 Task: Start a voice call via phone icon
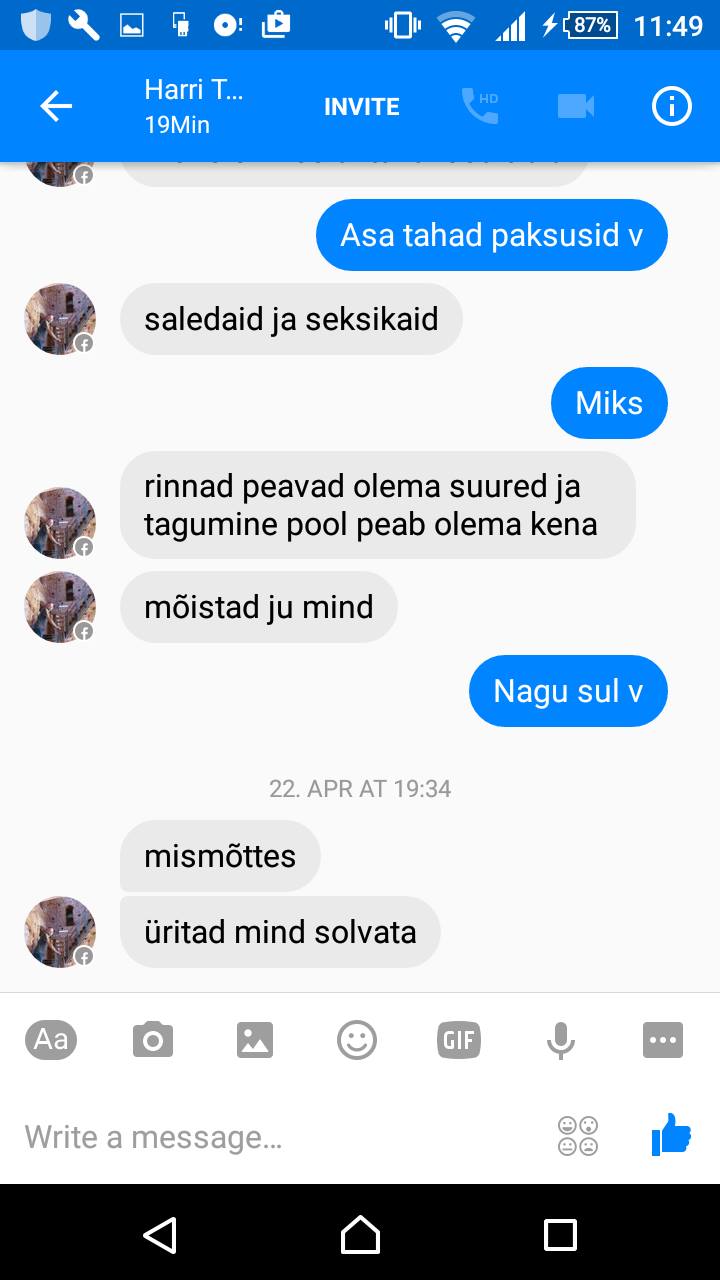[480, 106]
